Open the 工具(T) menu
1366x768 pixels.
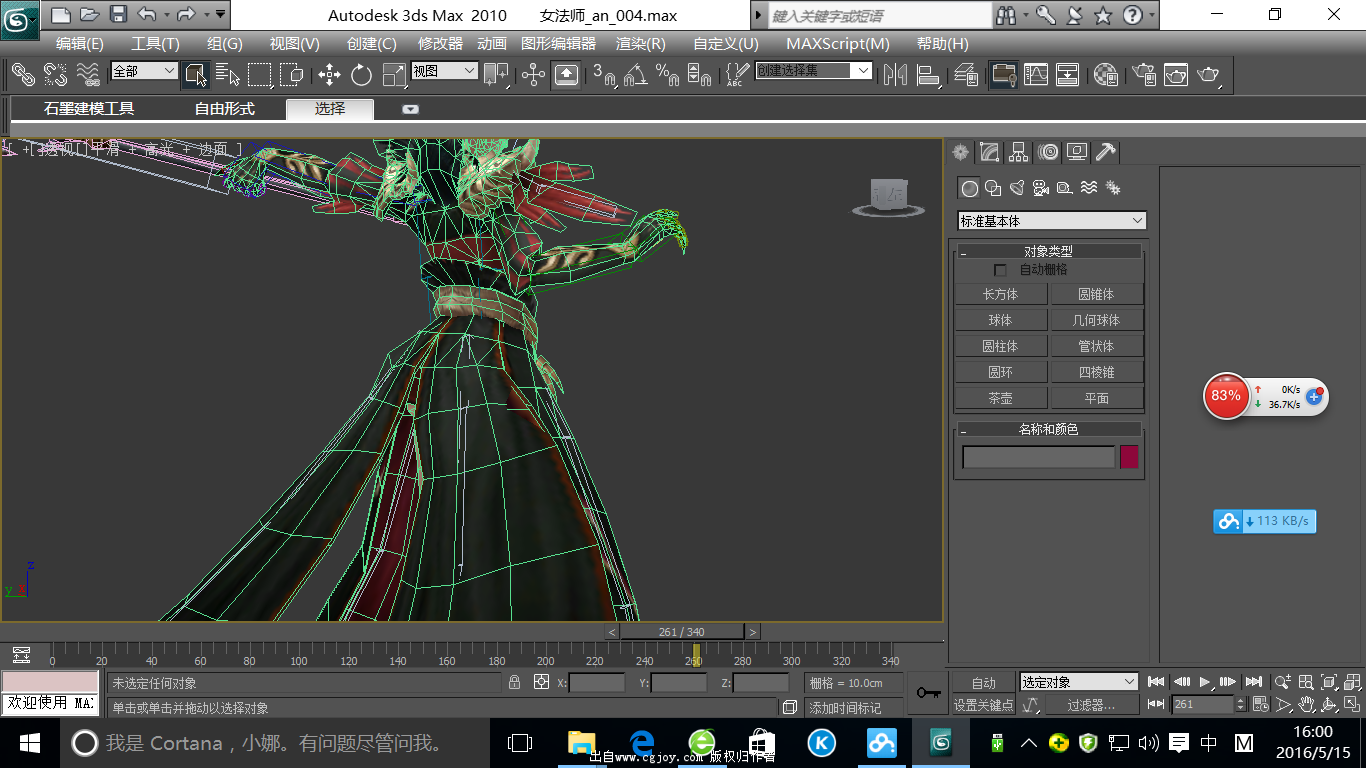155,44
